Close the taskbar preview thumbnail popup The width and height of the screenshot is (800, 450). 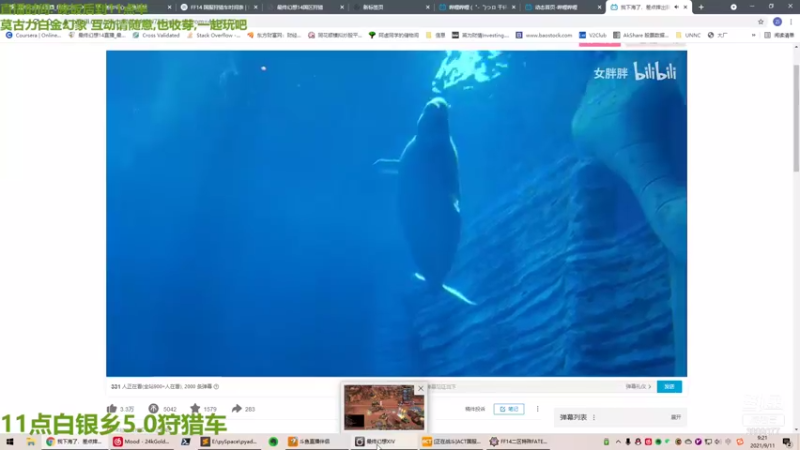coord(420,388)
